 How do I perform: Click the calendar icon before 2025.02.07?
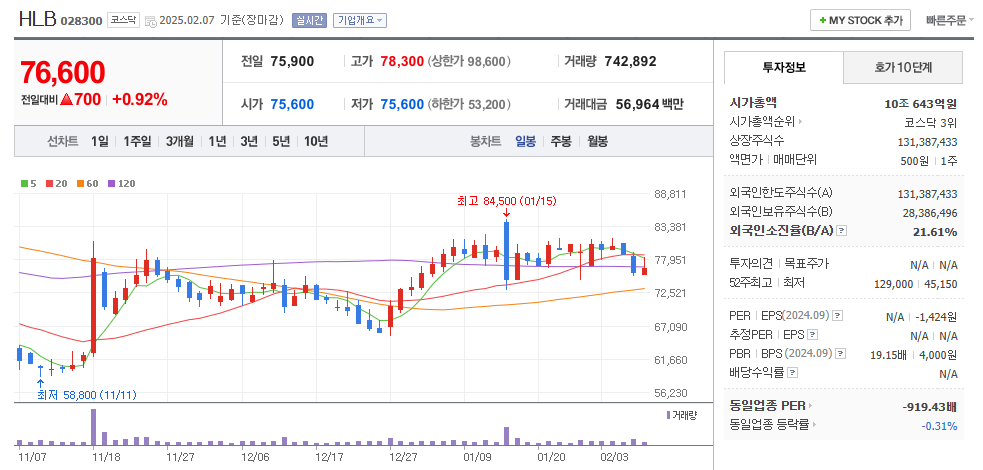(x=150, y=21)
